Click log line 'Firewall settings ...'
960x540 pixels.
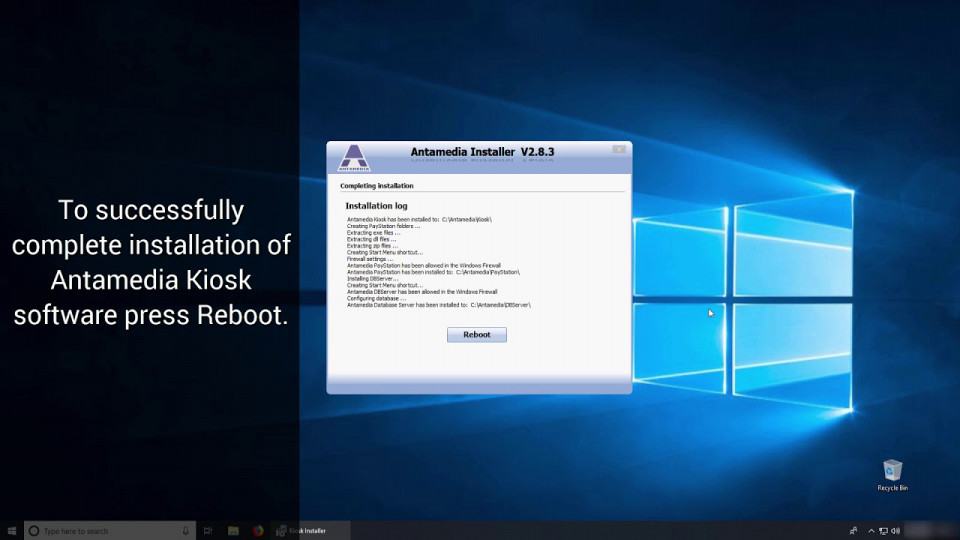pos(370,259)
